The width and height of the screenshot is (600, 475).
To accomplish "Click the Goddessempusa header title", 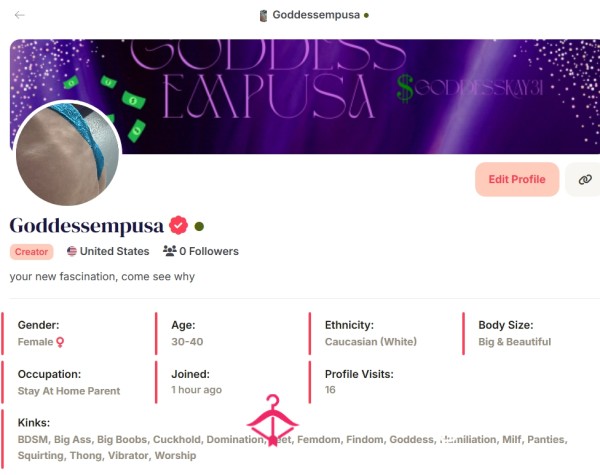I will pos(316,15).
